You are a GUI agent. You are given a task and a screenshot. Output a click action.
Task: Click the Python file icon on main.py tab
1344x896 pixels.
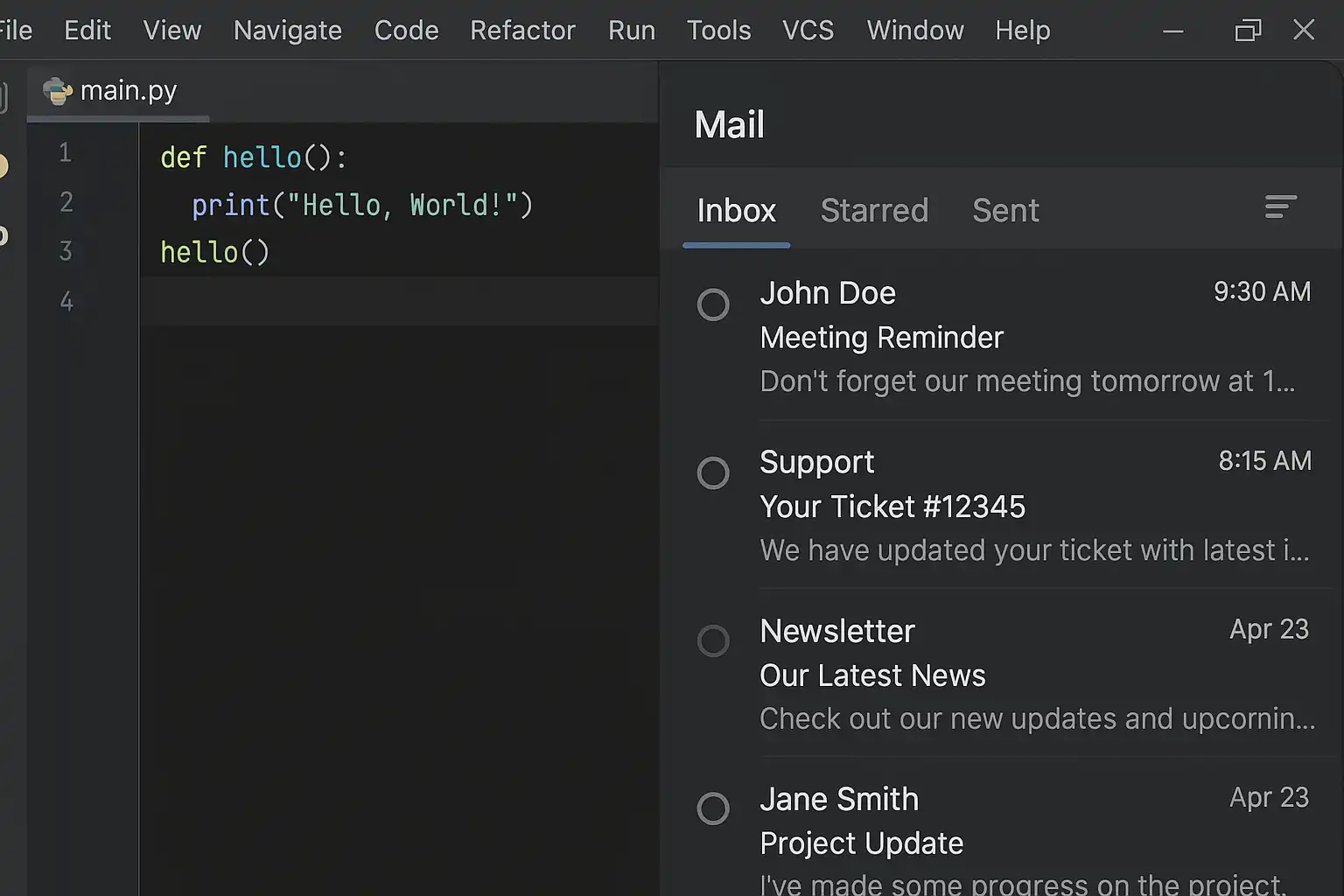pyautogui.click(x=58, y=91)
